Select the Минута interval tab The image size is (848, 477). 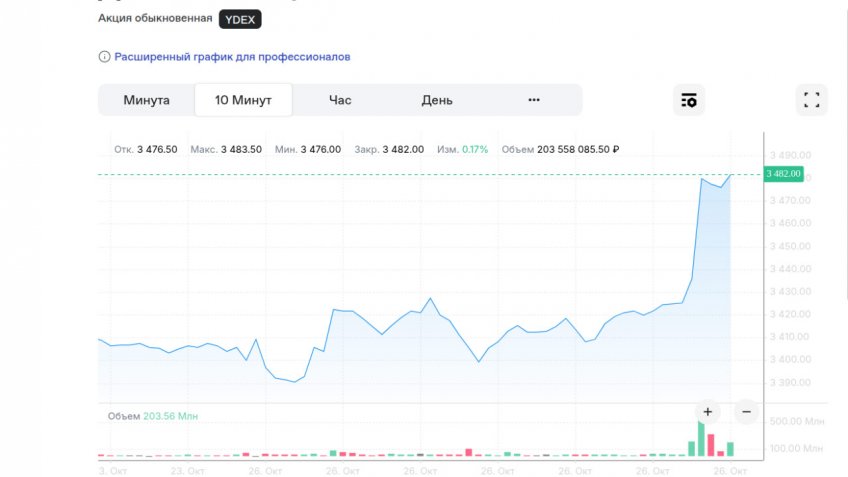(x=147, y=100)
